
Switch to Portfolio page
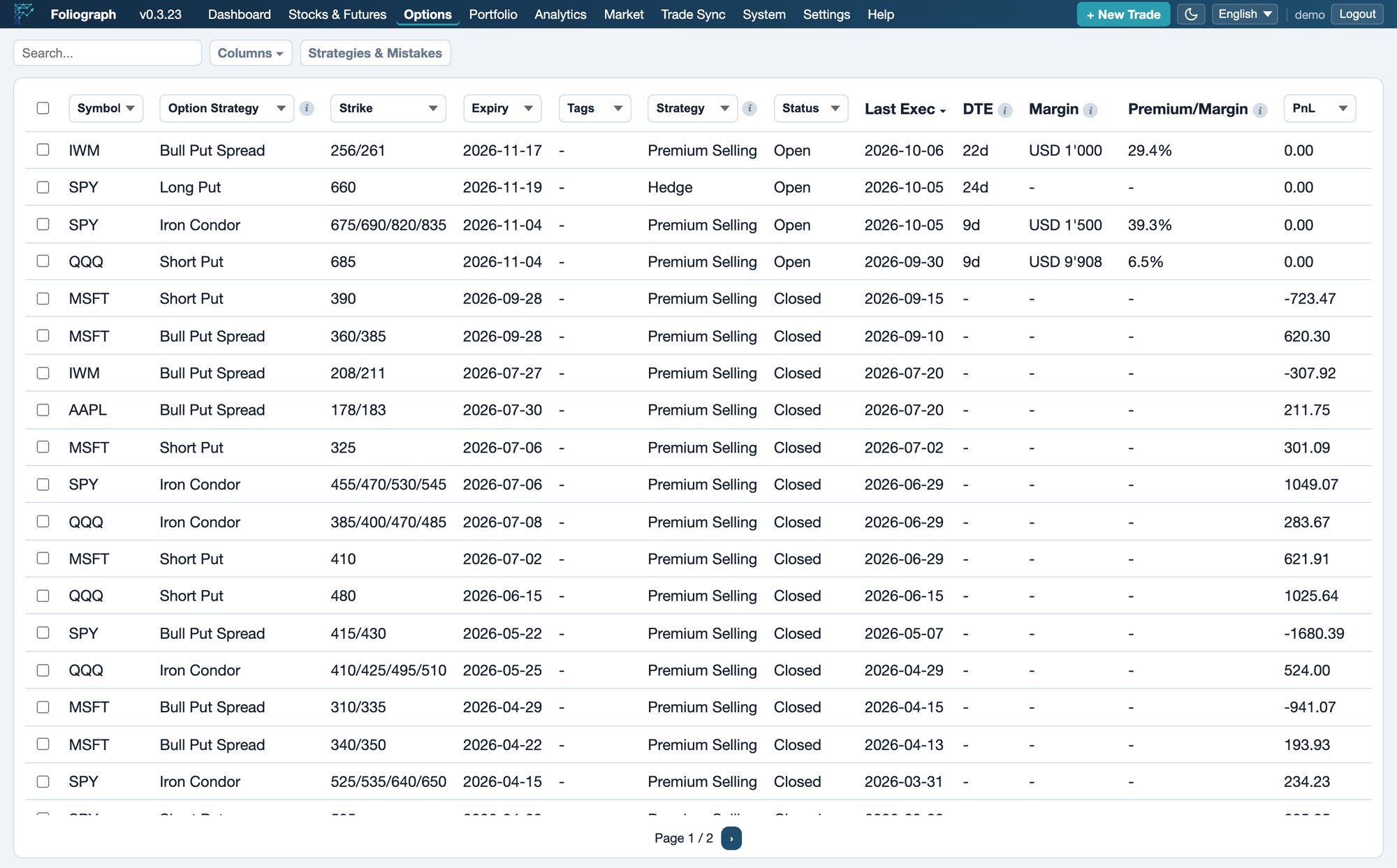click(493, 14)
